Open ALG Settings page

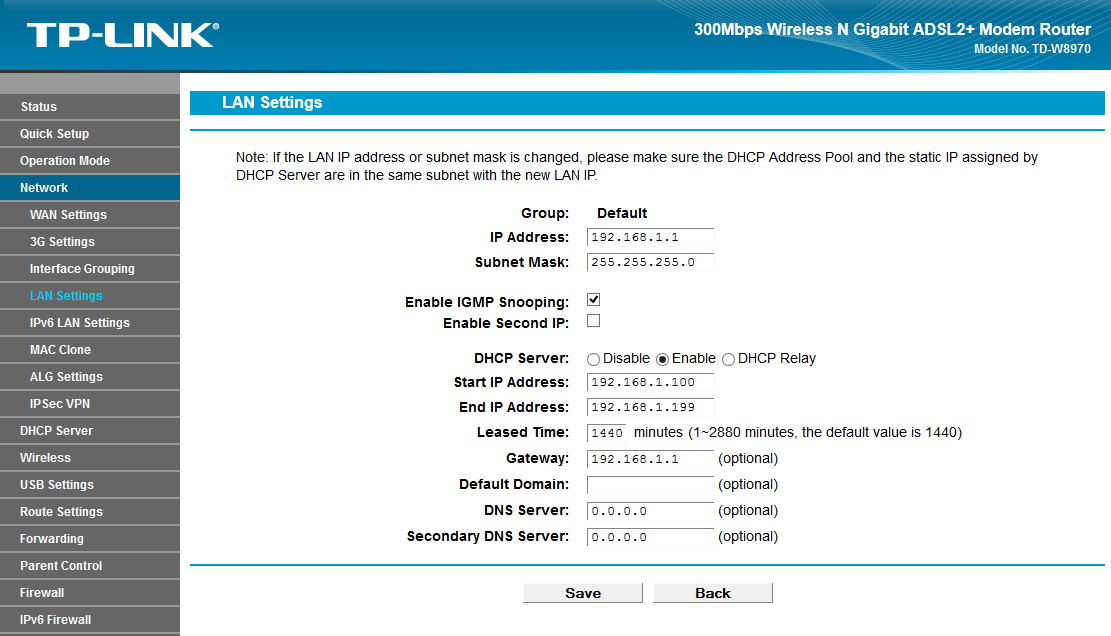(x=90, y=377)
